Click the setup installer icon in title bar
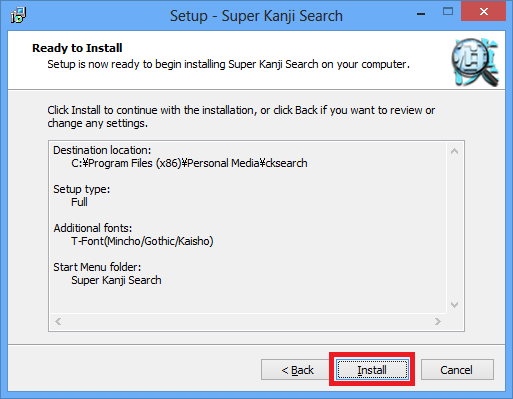 click(x=18, y=15)
